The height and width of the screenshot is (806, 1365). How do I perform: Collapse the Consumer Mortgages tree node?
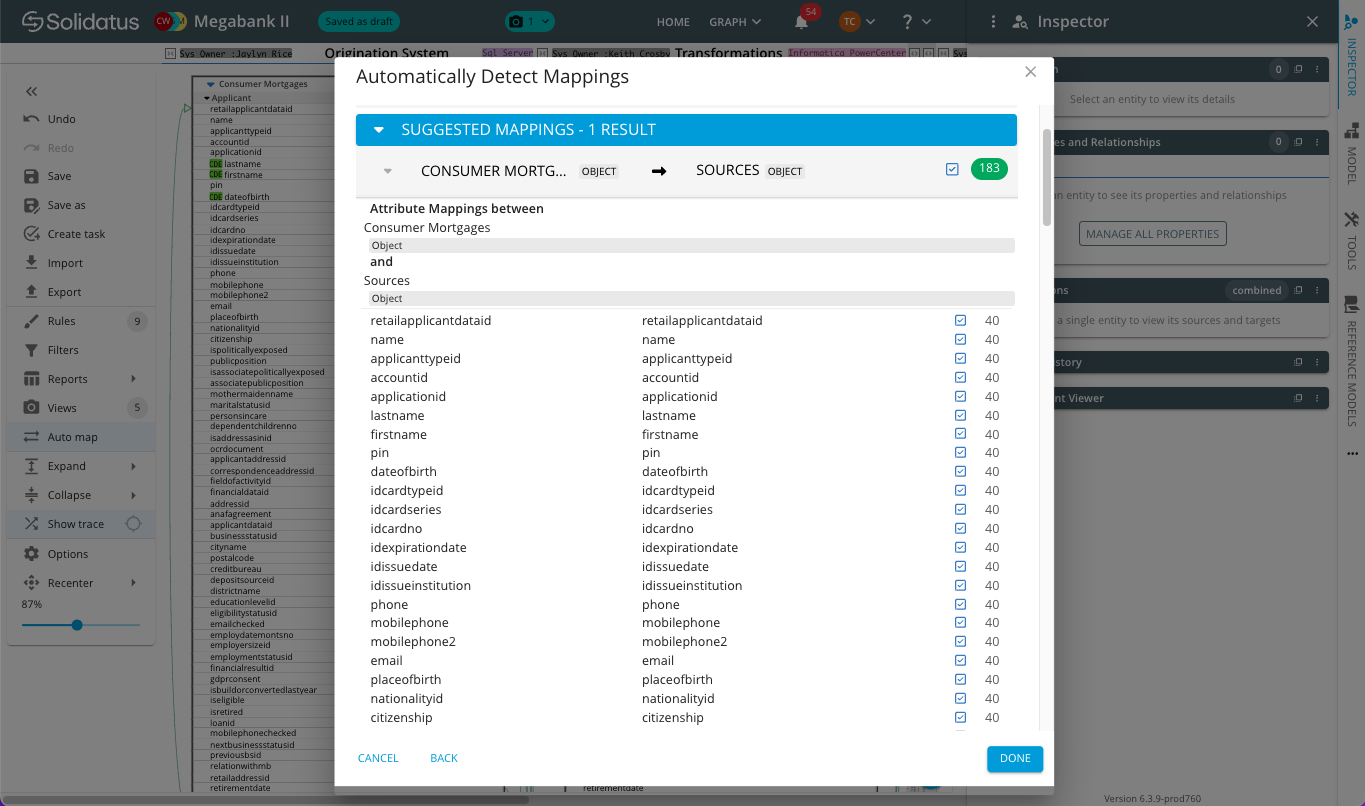211,85
